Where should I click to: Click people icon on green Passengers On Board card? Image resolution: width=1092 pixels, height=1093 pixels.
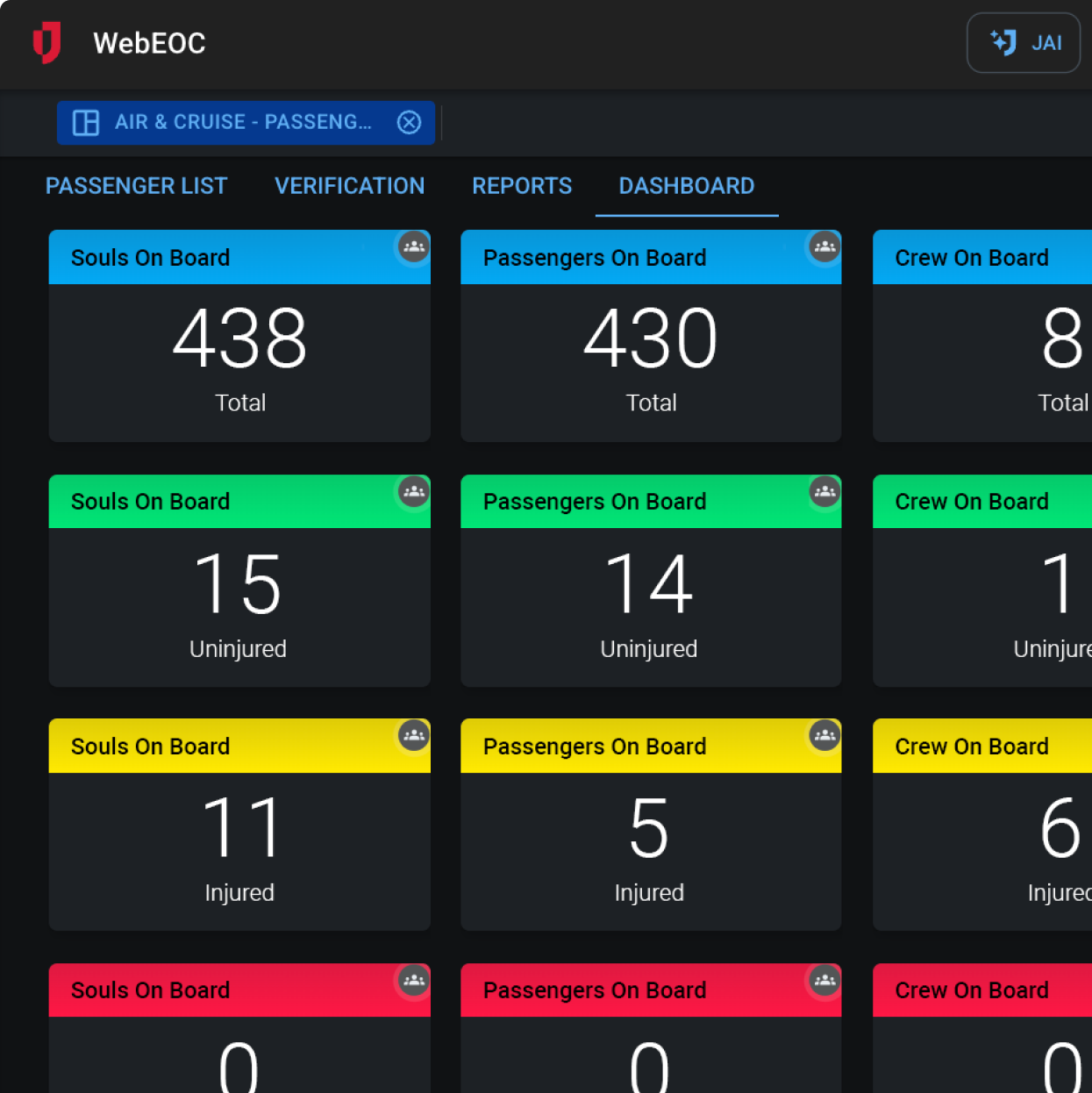[824, 492]
